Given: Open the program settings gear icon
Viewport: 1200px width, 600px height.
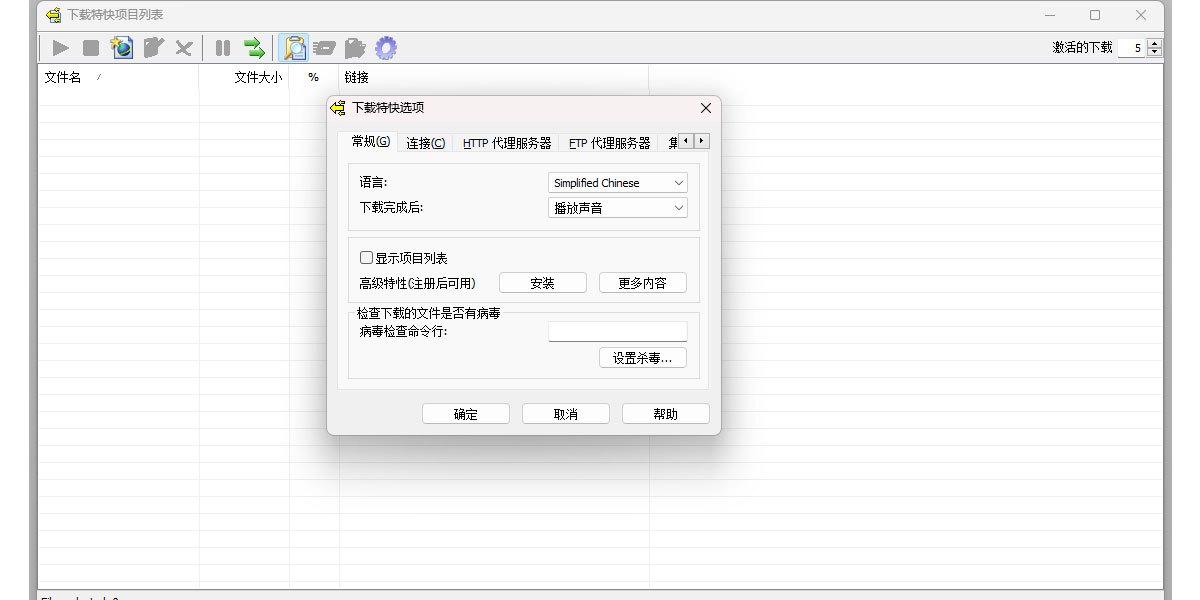Looking at the screenshot, I should tap(386, 47).
